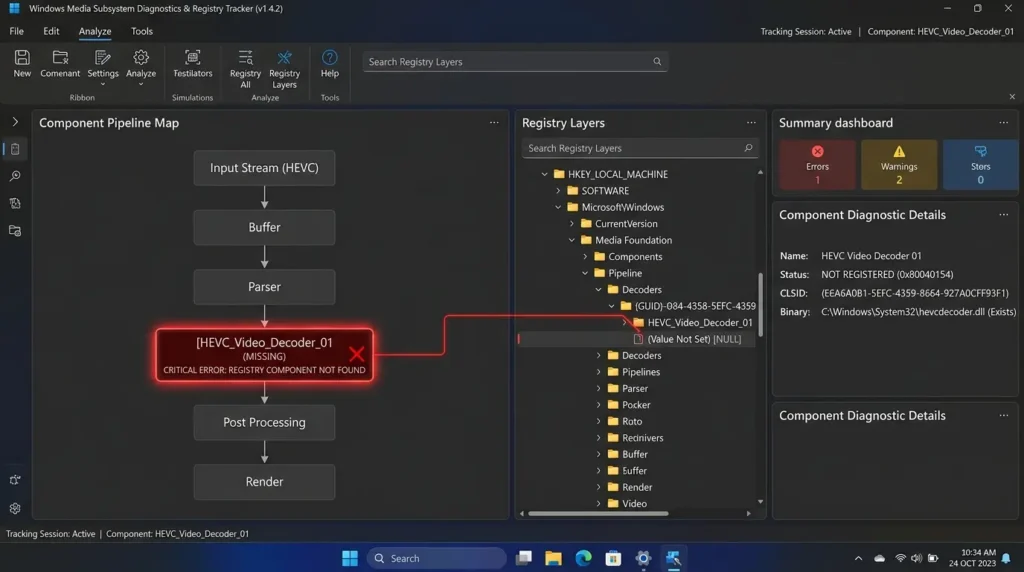Click the plugin icon near sidebar bottom
The image size is (1024, 572).
(15, 480)
